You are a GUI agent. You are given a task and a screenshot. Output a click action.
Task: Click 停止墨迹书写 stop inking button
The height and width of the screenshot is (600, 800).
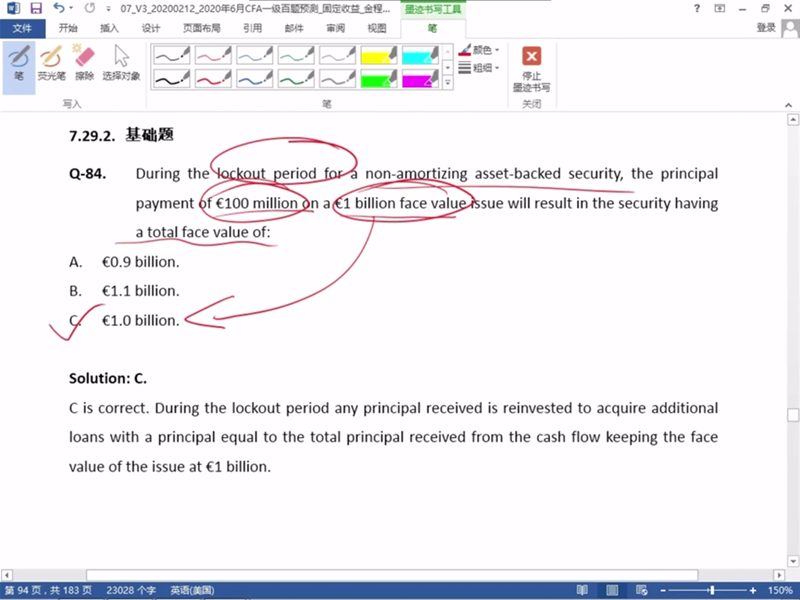531,68
